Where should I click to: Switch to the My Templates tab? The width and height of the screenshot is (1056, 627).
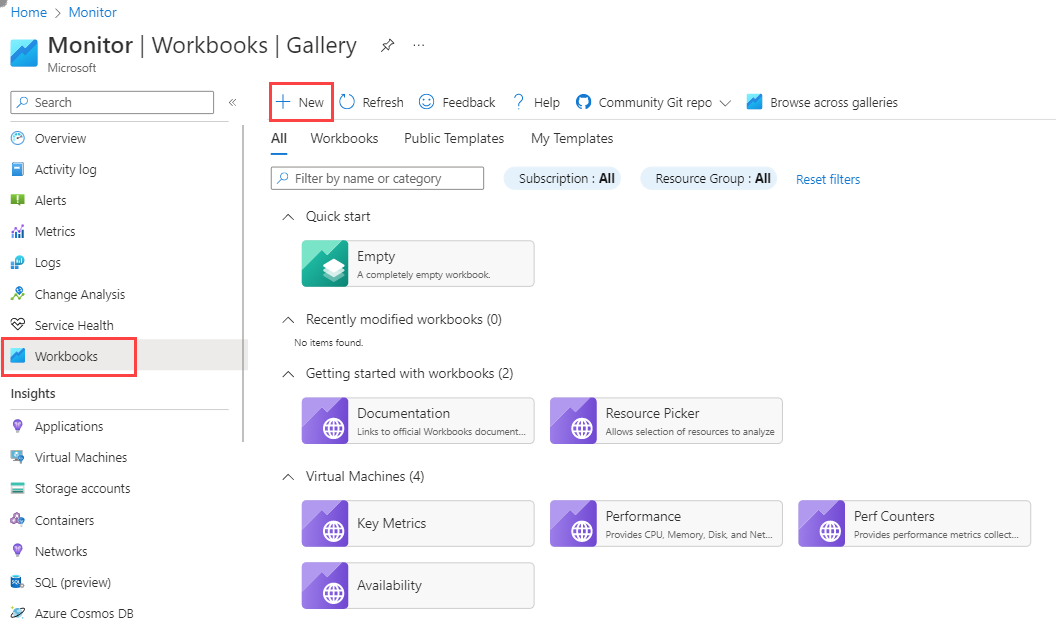[572, 139]
